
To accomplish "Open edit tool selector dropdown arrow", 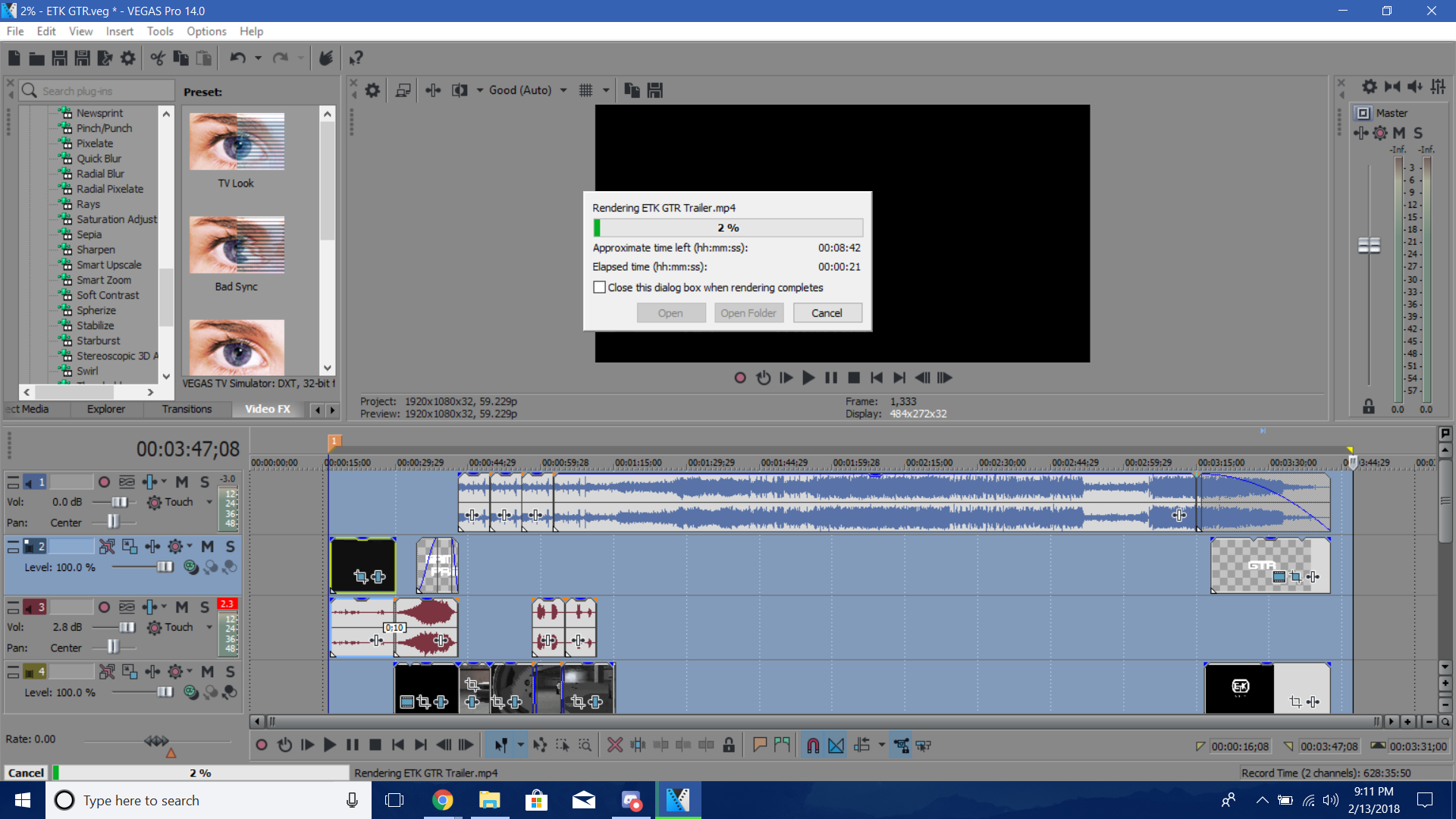I will (520, 745).
